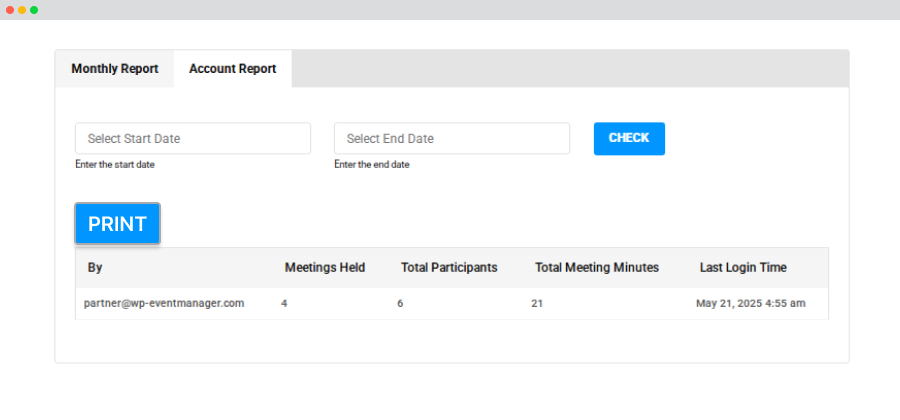Select the Account Report tab
The height and width of the screenshot is (420, 900).
232,69
